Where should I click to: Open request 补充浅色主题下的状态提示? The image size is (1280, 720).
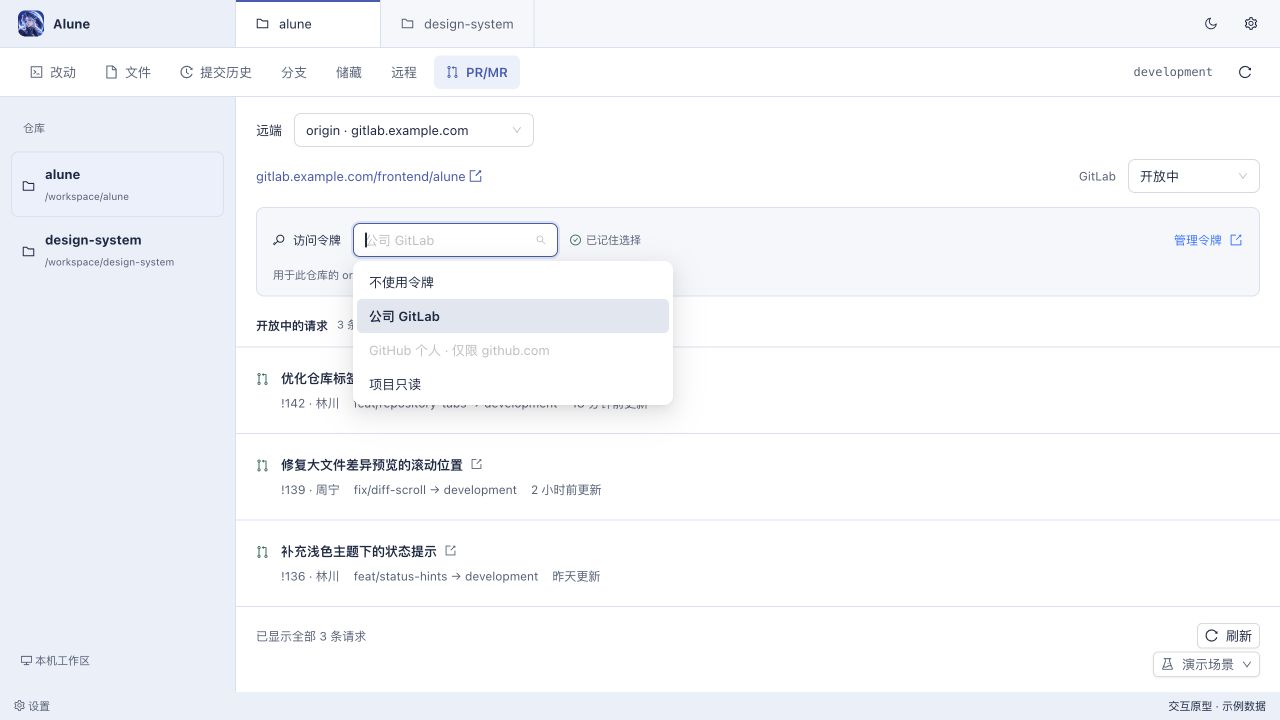(359, 552)
